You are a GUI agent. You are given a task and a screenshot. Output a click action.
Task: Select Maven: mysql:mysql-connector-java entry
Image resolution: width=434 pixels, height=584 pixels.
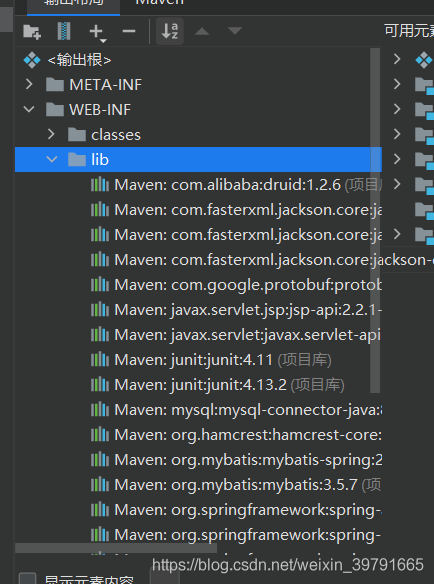[248, 410]
